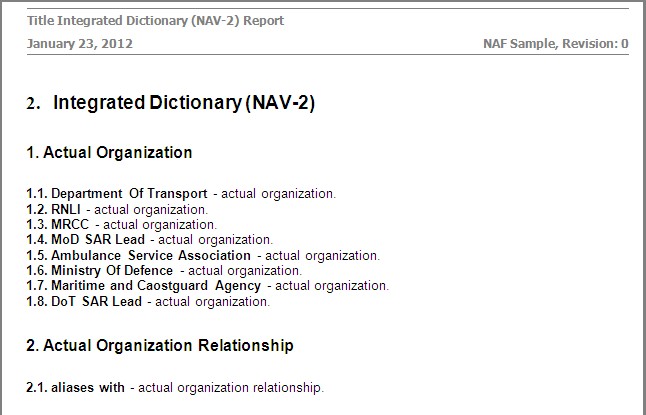Click the report title header text
The image size is (646, 415).
155,20
